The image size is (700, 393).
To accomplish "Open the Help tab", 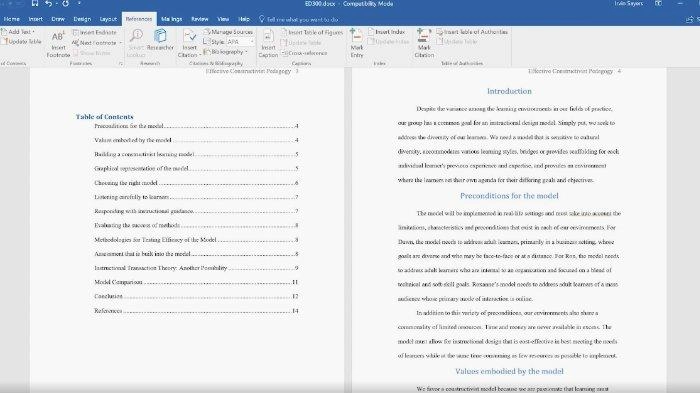I will [x=244, y=19].
